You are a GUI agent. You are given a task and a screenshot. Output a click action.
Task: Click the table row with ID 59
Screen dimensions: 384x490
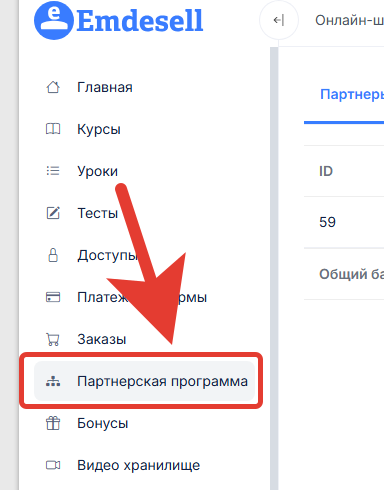pyautogui.click(x=344, y=222)
